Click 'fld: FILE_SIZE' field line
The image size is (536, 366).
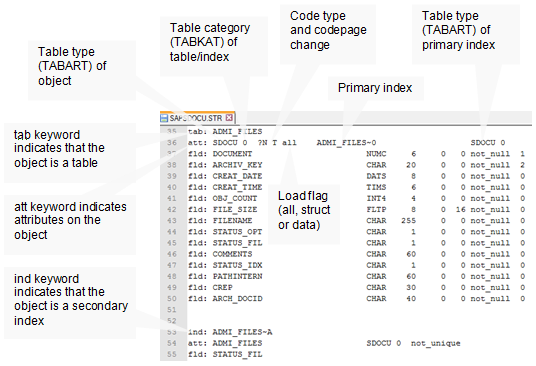tap(223, 209)
